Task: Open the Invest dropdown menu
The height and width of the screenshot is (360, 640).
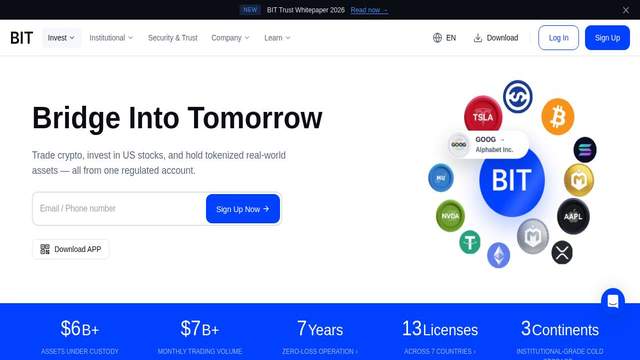Action: [61, 38]
